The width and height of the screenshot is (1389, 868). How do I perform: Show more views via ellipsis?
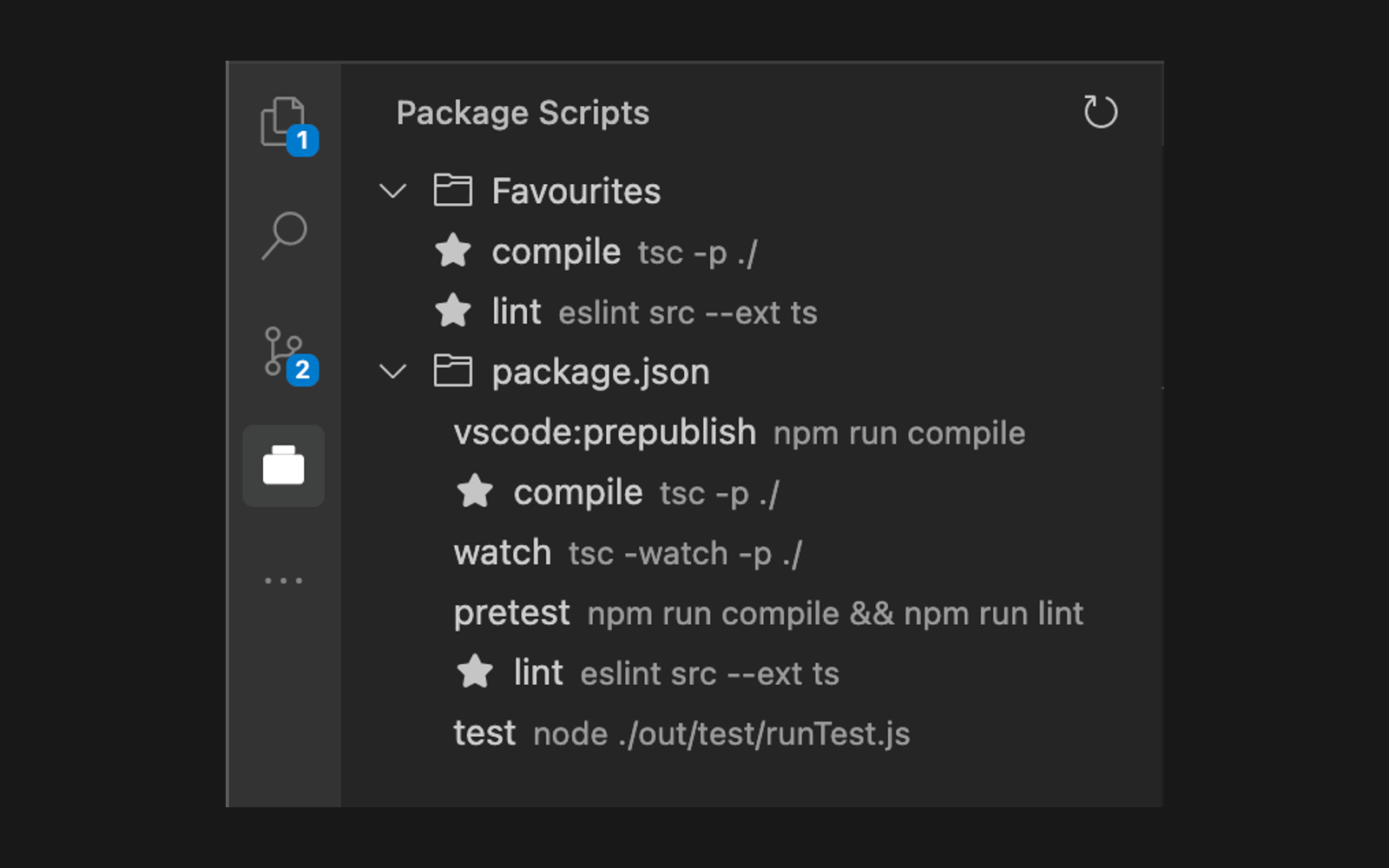[x=284, y=580]
